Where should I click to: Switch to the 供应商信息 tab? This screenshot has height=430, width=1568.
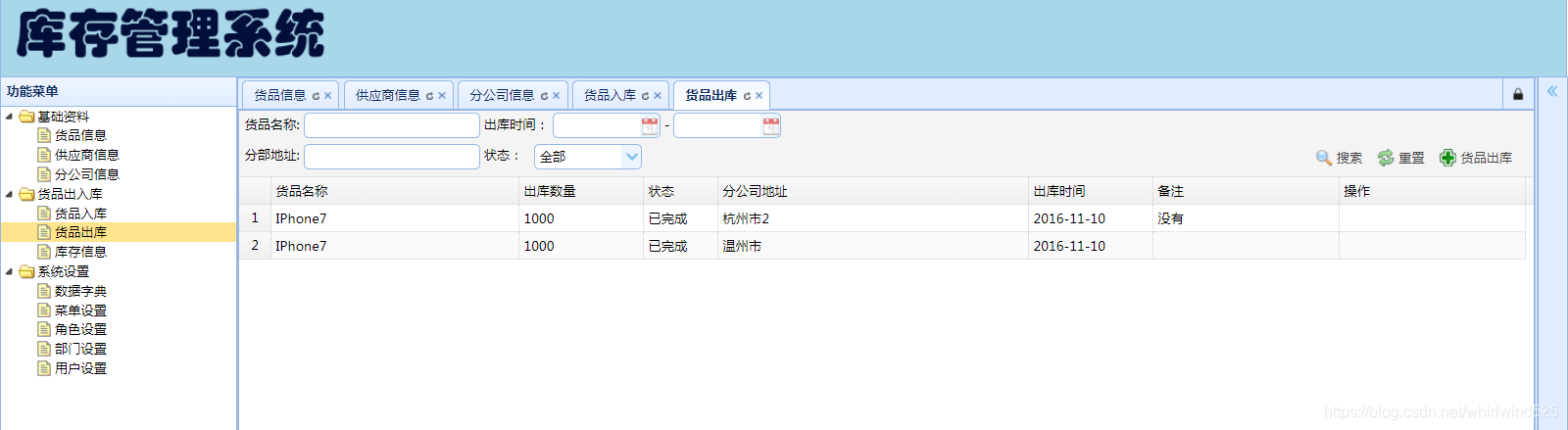click(388, 96)
